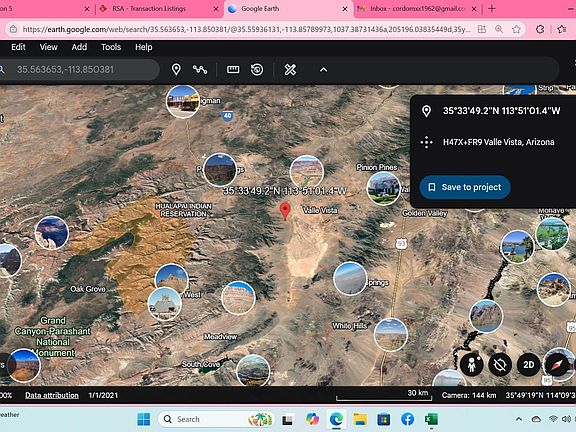
Task: Close the Google Earth browser tab
Action: click(345, 9)
